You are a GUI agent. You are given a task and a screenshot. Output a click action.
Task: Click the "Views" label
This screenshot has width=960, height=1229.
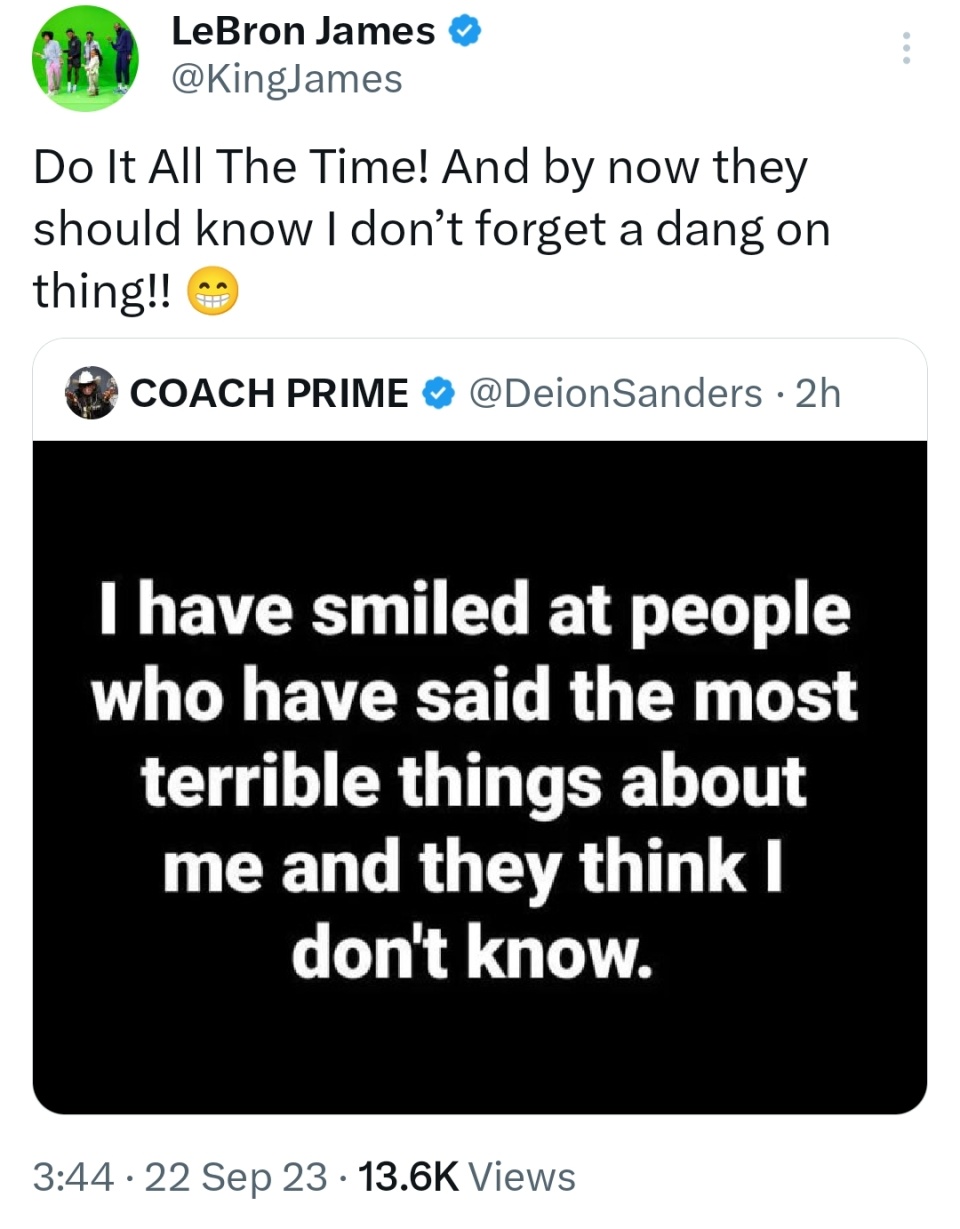[x=522, y=1176]
